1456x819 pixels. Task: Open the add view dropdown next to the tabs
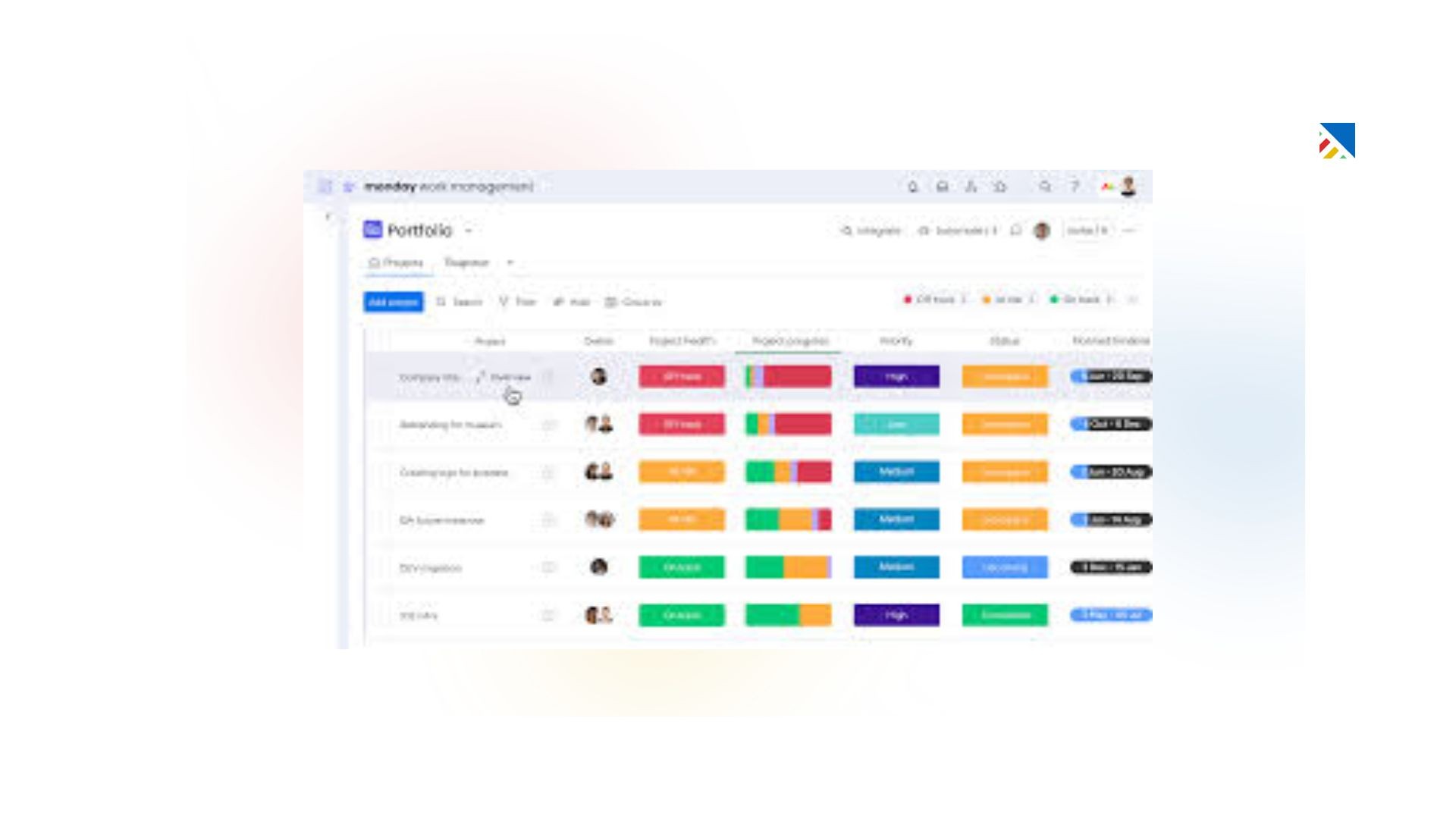(x=509, y=263)
